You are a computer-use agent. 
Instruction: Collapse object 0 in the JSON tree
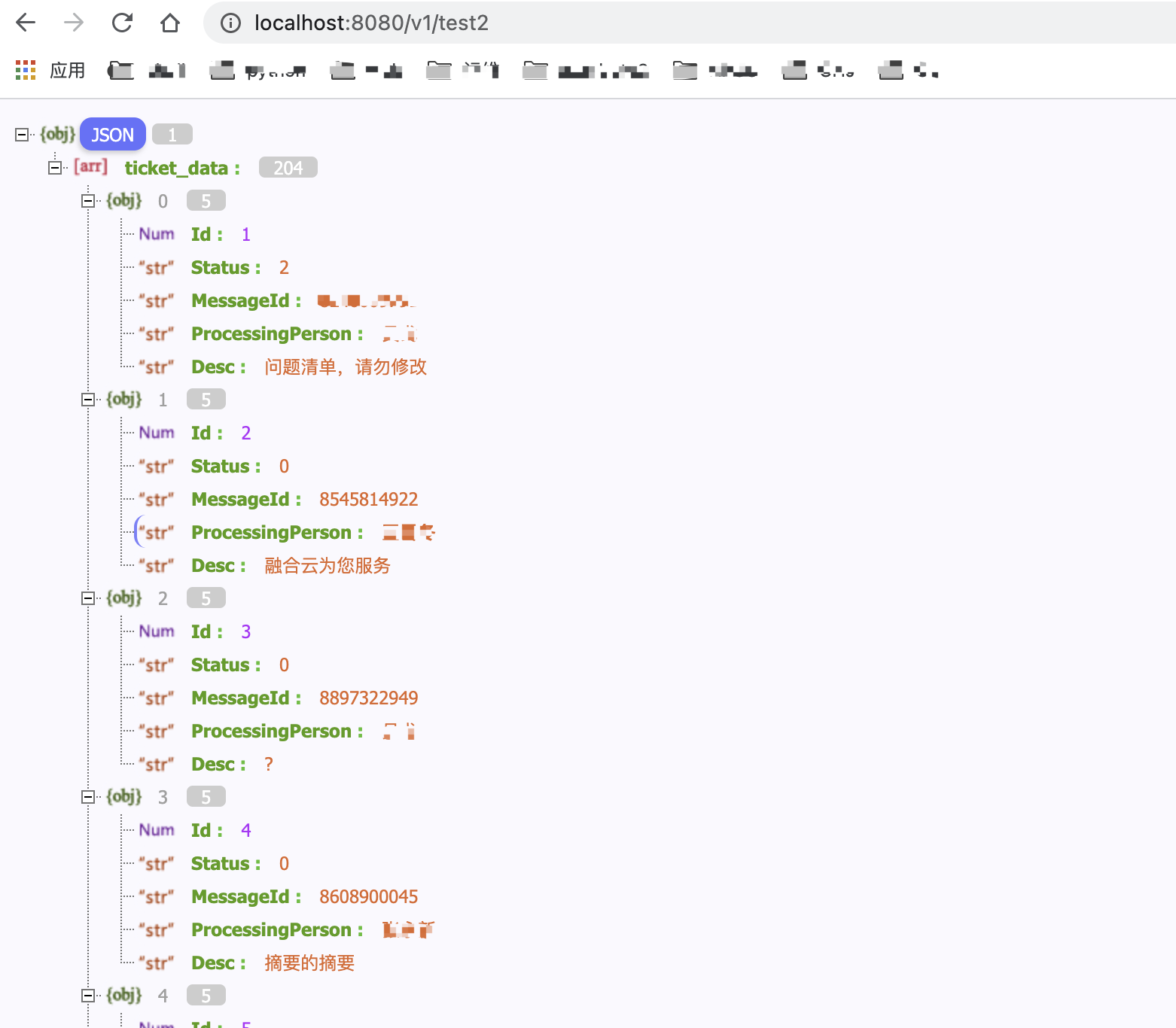pos(88,200)
